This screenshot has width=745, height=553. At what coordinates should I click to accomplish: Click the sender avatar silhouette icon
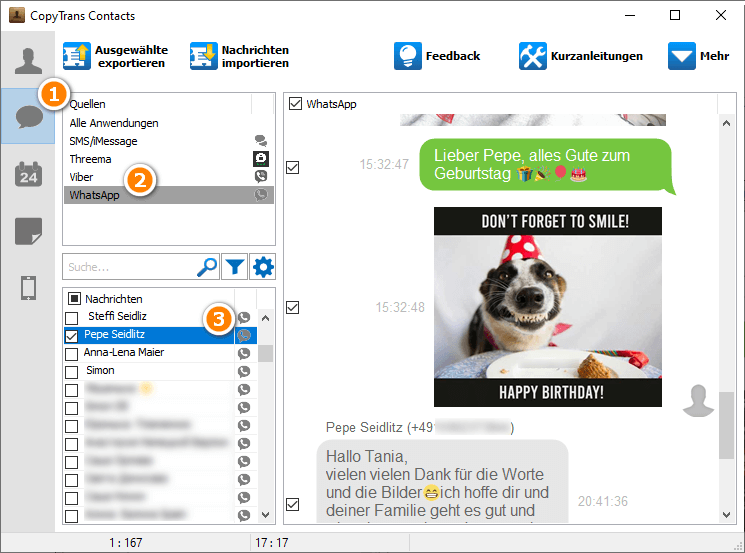point(698,401)
